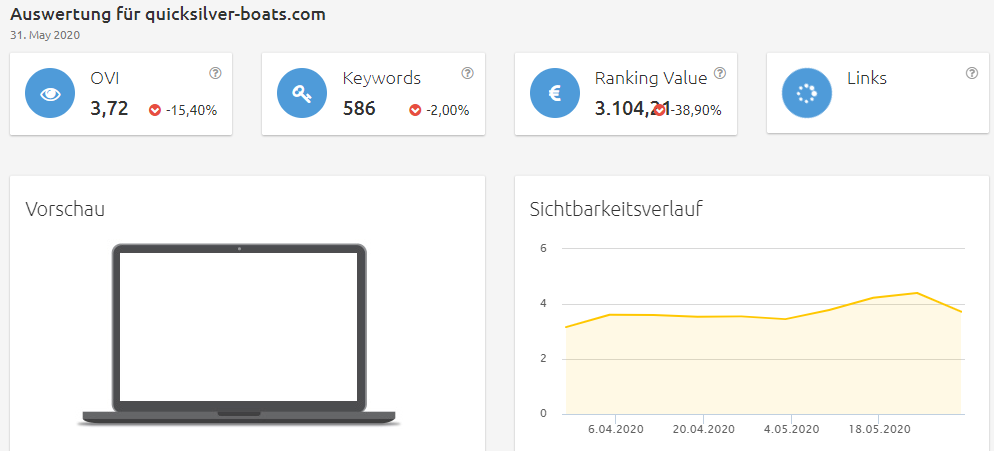994x451 pixels.
Task: Open the Links card title
Action: 867,78
